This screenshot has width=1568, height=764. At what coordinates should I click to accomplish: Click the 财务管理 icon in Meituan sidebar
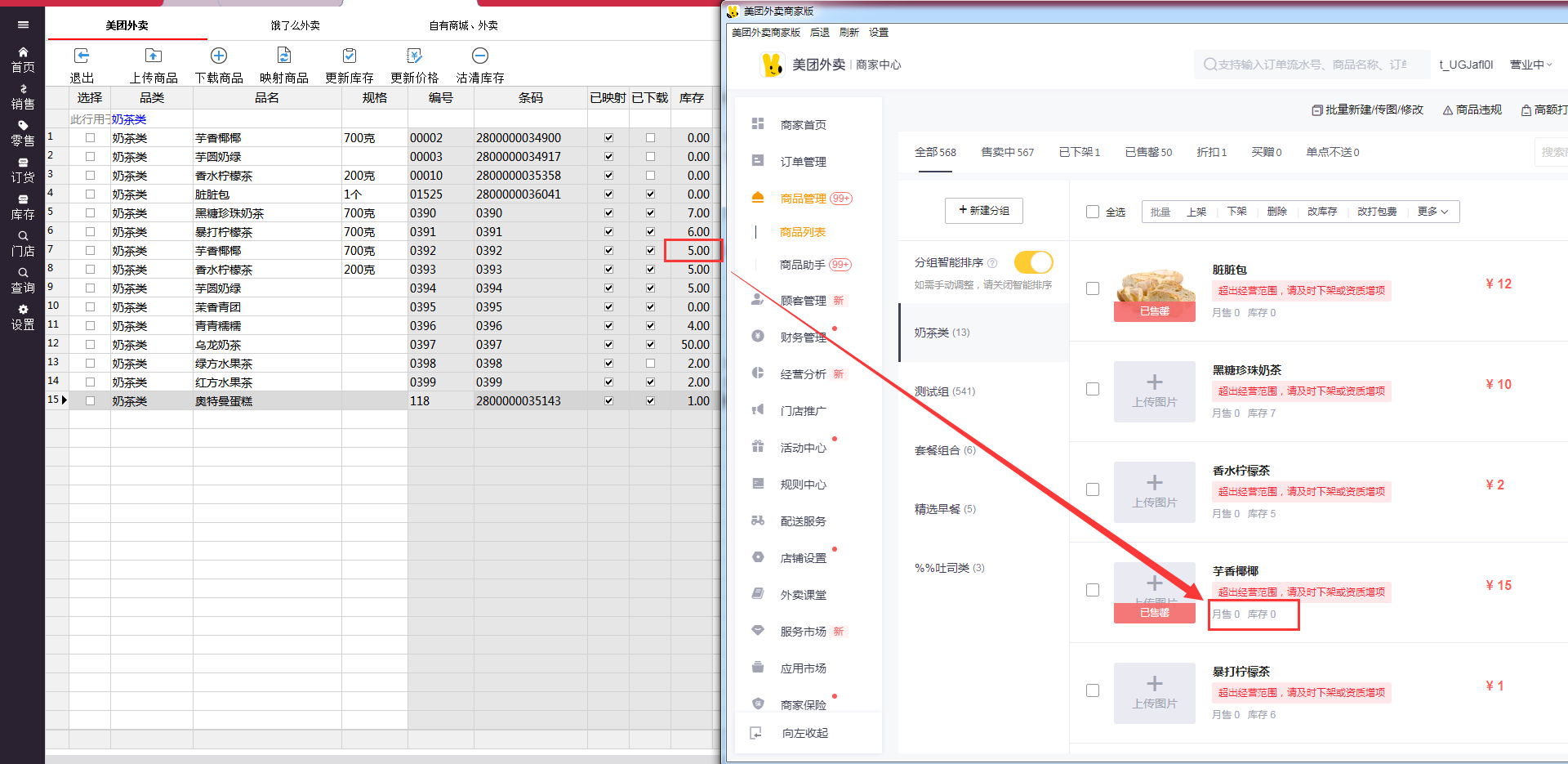tap(758, 336)
